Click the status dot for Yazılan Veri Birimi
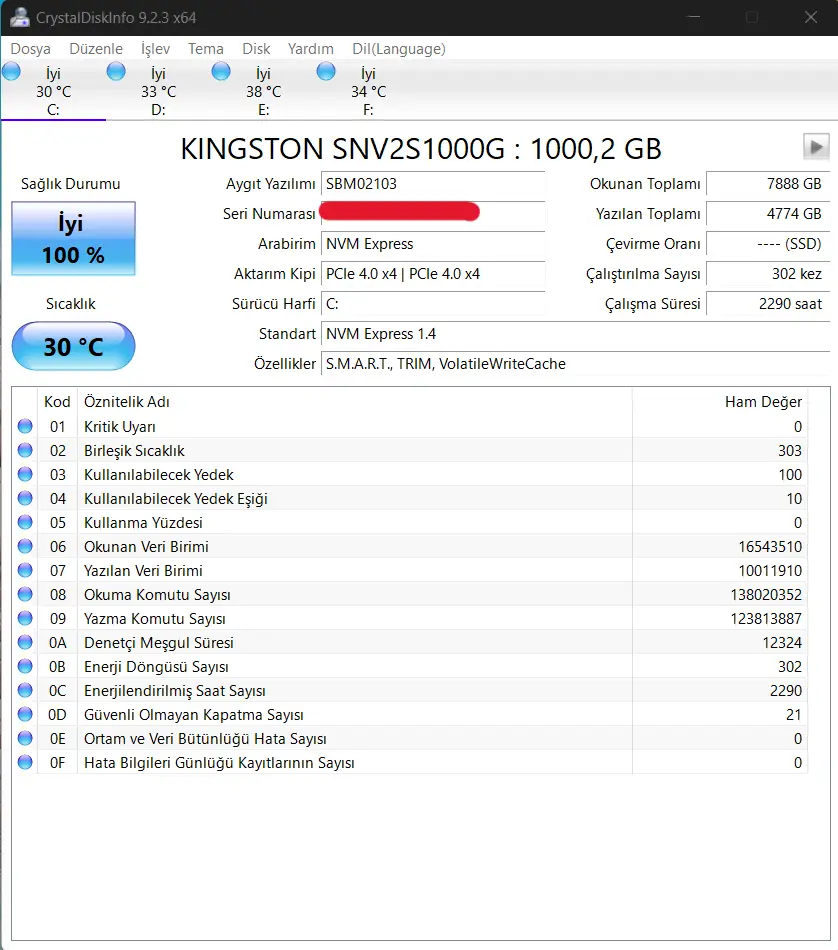Screen dimensions: 838x950 click(25, 570)
